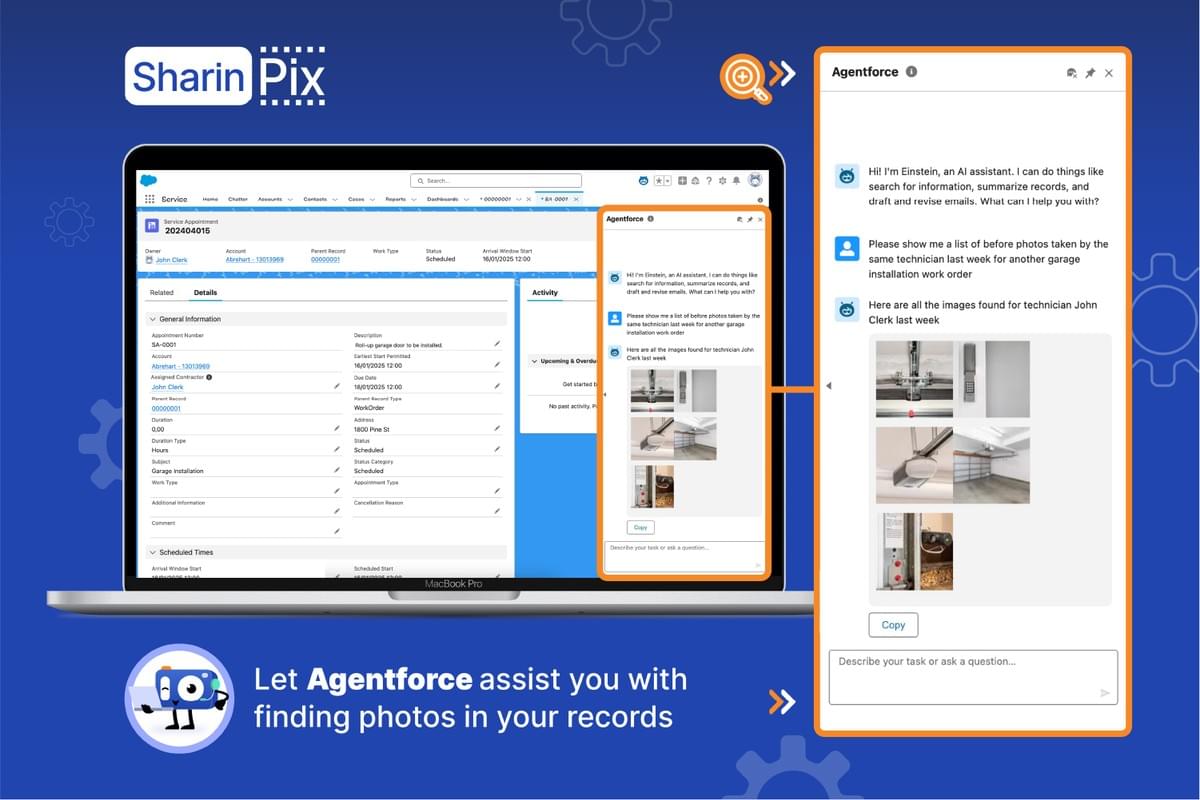Open Account link Abrehart in General Information

coord(181,366)
